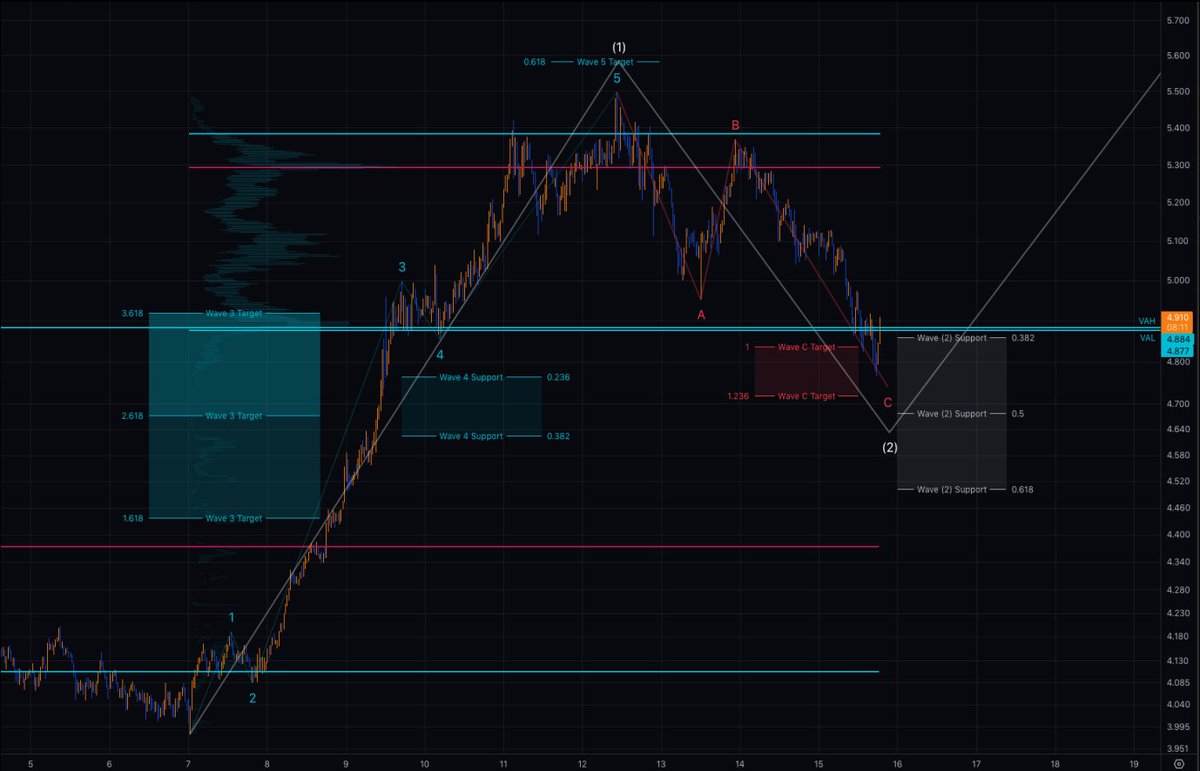Select 'Wave 4 Support' label at 0.382
The image size is (1200, 771).
pyautogui.click(x=471, y=436)
